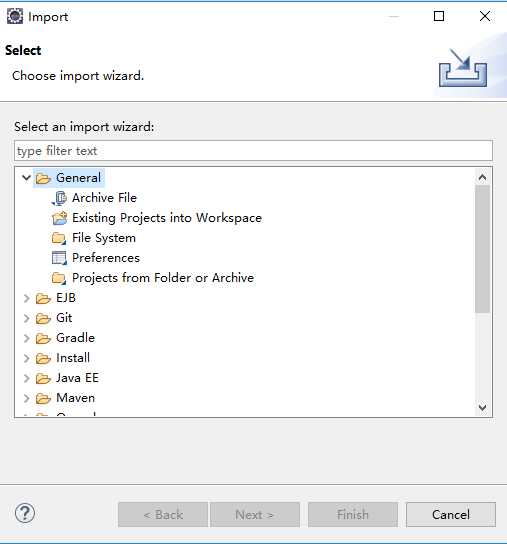The height and width of the screenshot is (544, 507).
Task: Click the type filter text field
Action: click(253, 151)
